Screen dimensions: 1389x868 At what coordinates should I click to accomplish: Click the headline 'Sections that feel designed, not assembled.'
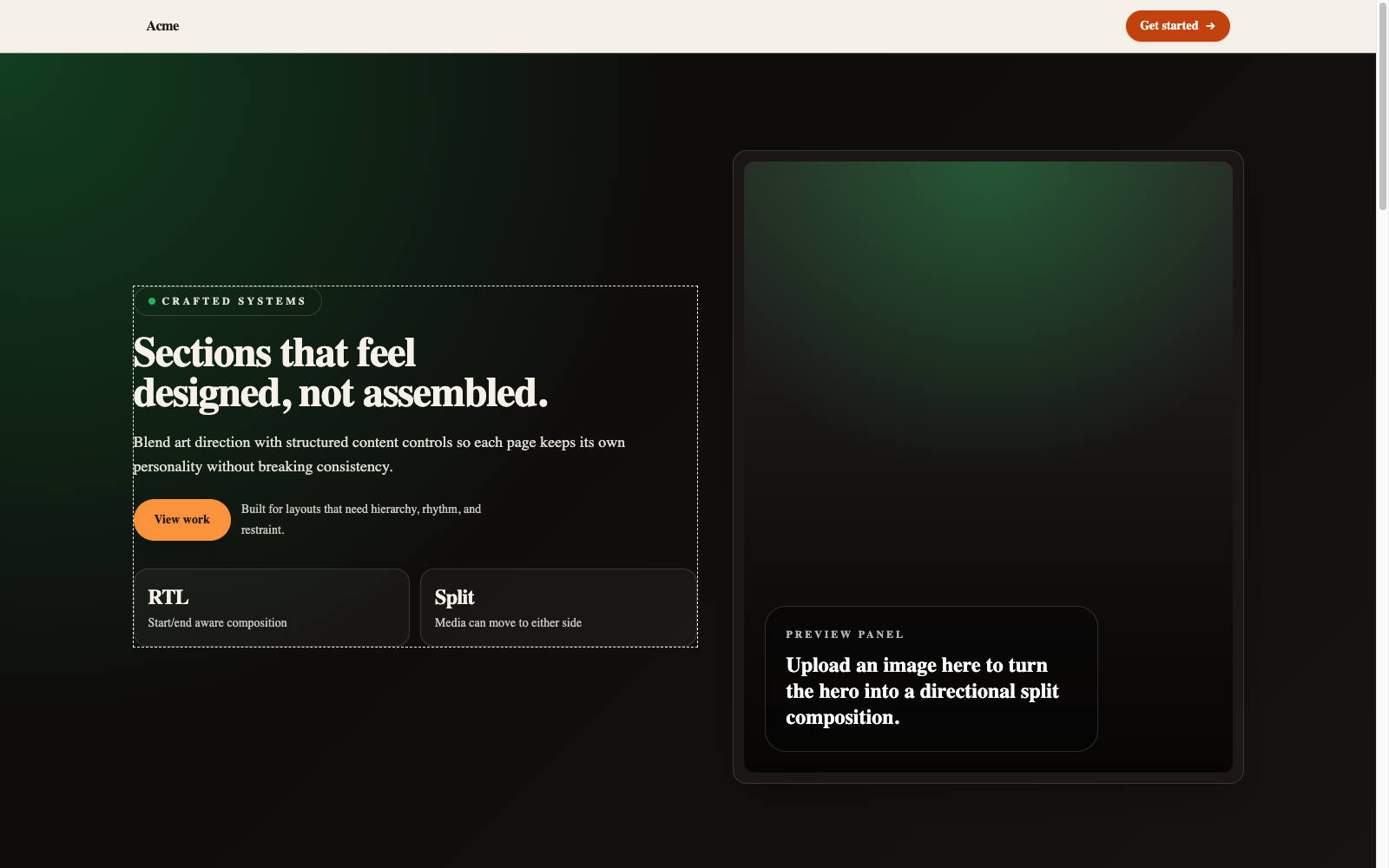[x=341, y=373]
